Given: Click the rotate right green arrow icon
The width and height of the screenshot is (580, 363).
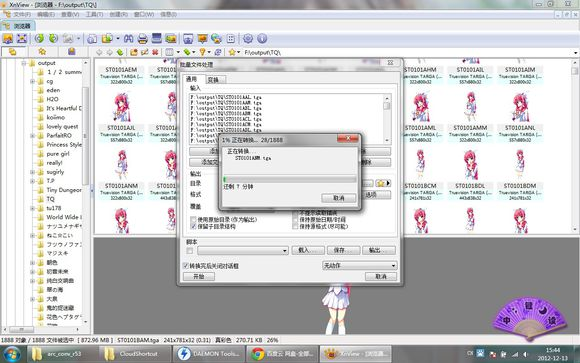Looking at the screenshot, I should coord(54,38).
